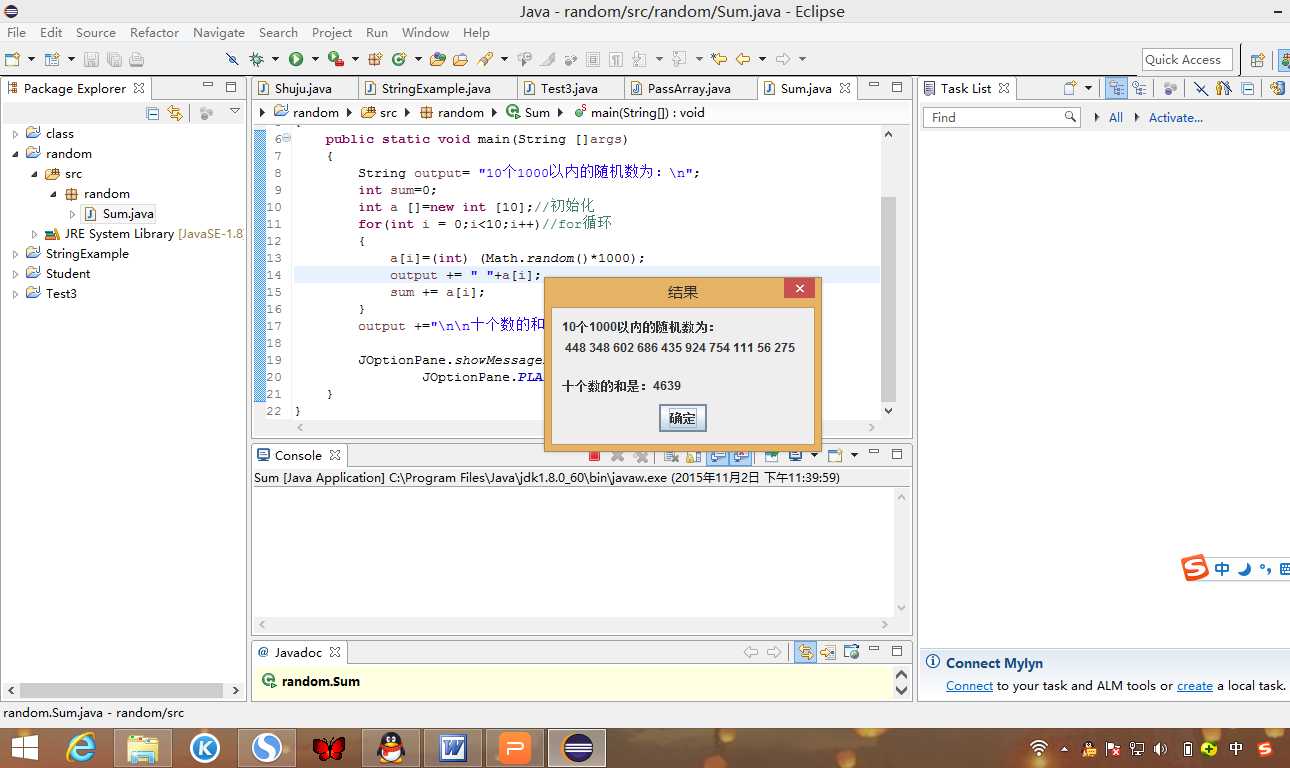Image resolution: width=1290 pixels, height=768 pixels.
Task: Click Collapse All in Package Explorer
Action: pos(153,113)
